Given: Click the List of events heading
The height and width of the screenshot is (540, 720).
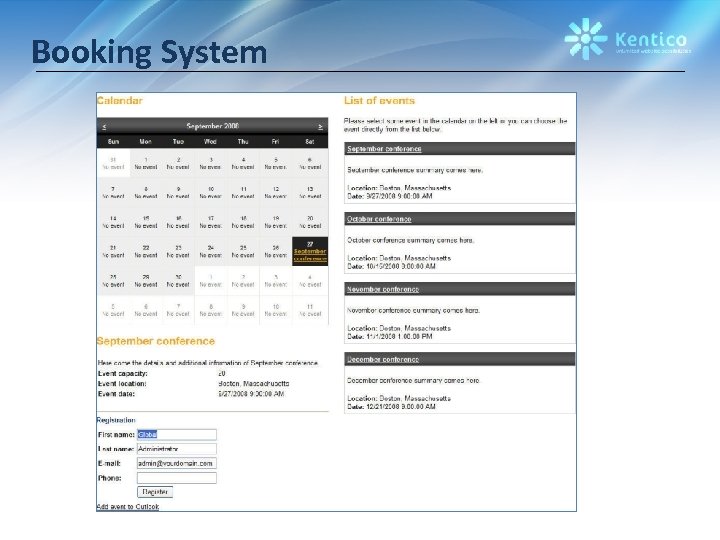Looking at the screenshot, I should [379, 101].
